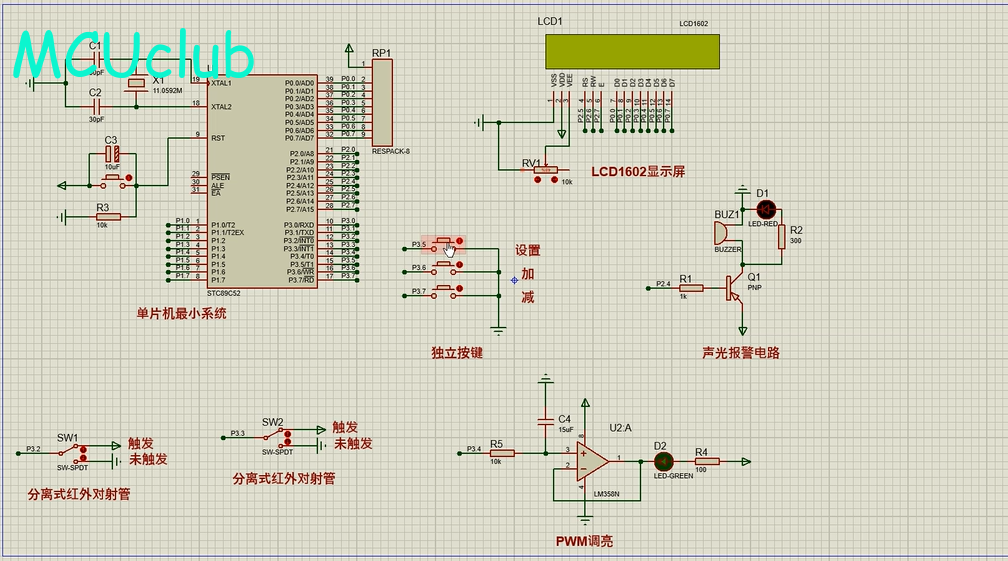This screenshot has height=561, width=1008.
Task: Select the D1 red LED
Action: click(766, 210)
